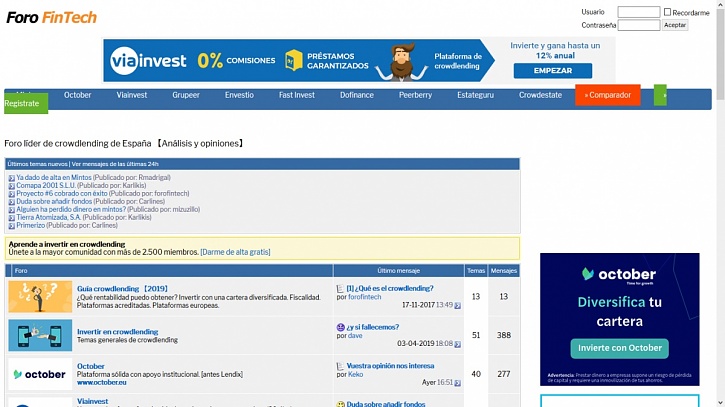Image resolution: width=725 pixels, height=407 pixels.
Task: Click the orange Comparador button
Action: coord(608,95)
